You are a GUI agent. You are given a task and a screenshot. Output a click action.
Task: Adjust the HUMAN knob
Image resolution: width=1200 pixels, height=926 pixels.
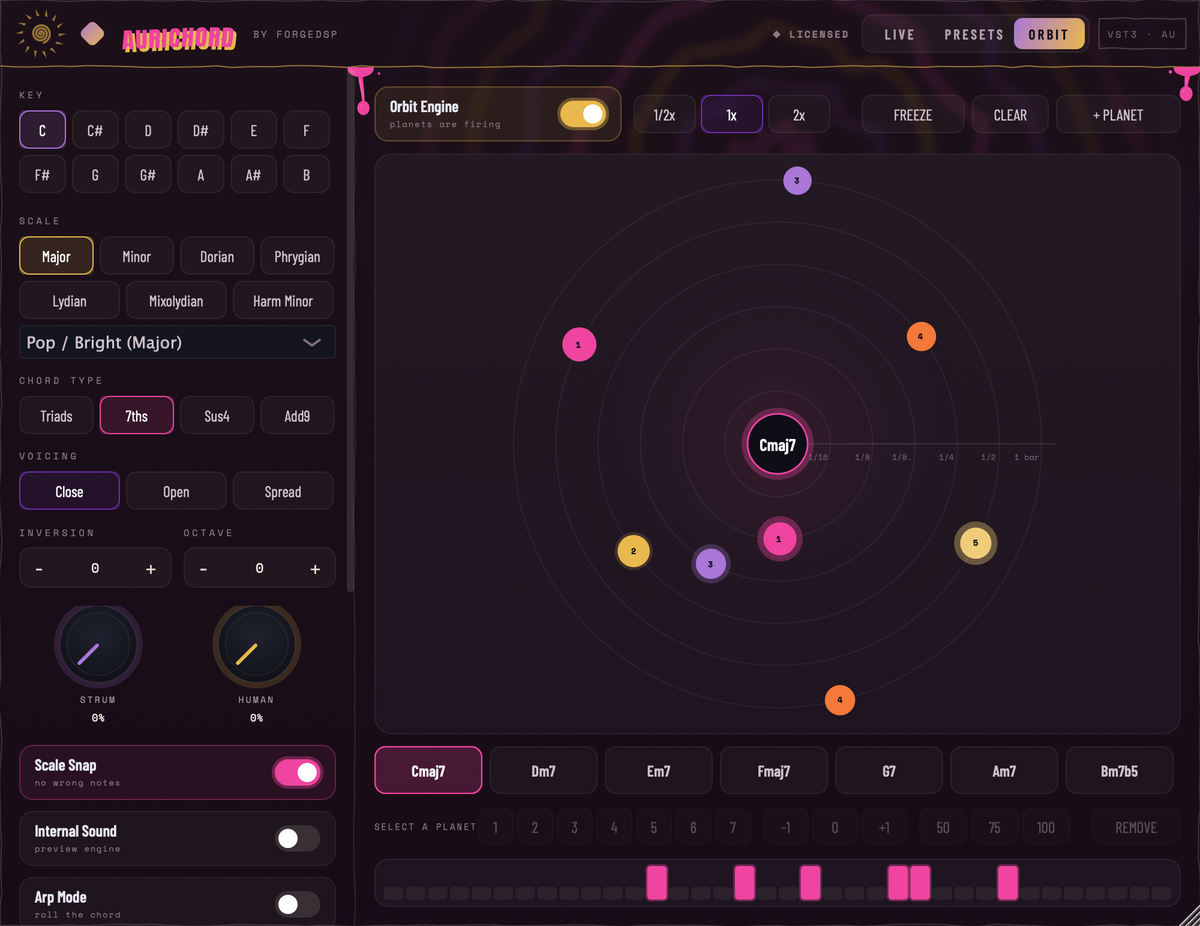[x=256, y=646]
